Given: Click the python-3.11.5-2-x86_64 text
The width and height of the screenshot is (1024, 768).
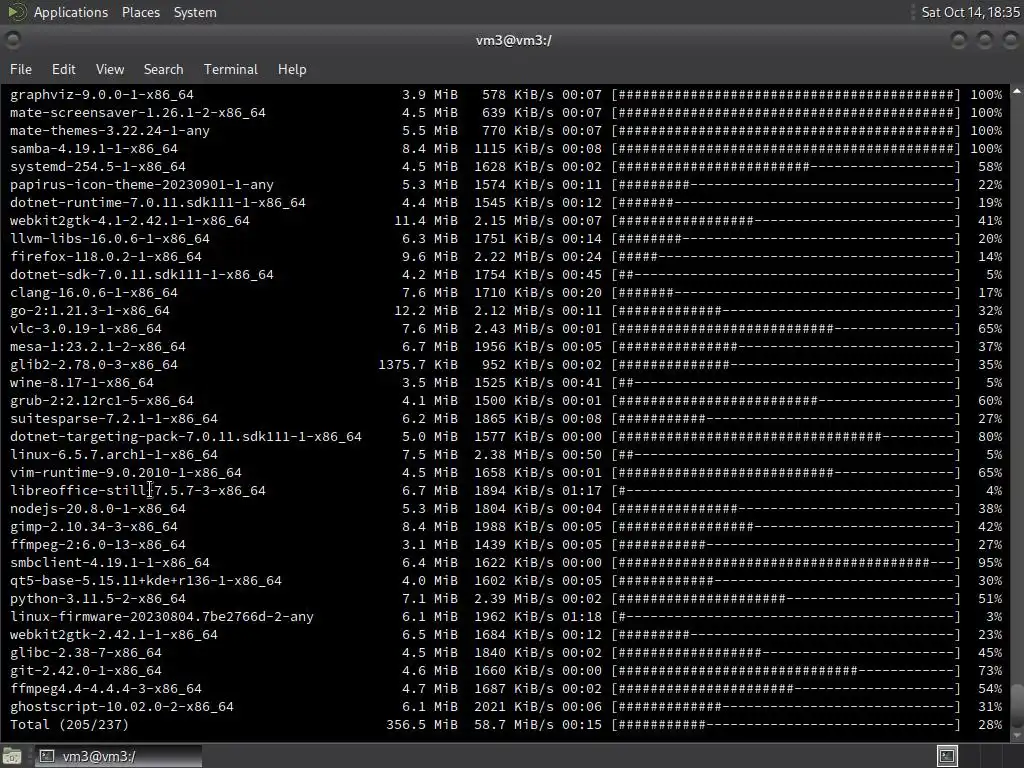Looking at the screenshot, I should tap(98, 599).
